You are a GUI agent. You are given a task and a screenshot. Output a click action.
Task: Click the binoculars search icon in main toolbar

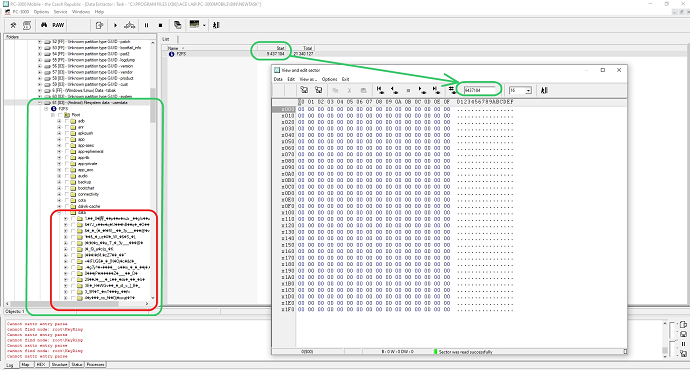click(44, 25)
